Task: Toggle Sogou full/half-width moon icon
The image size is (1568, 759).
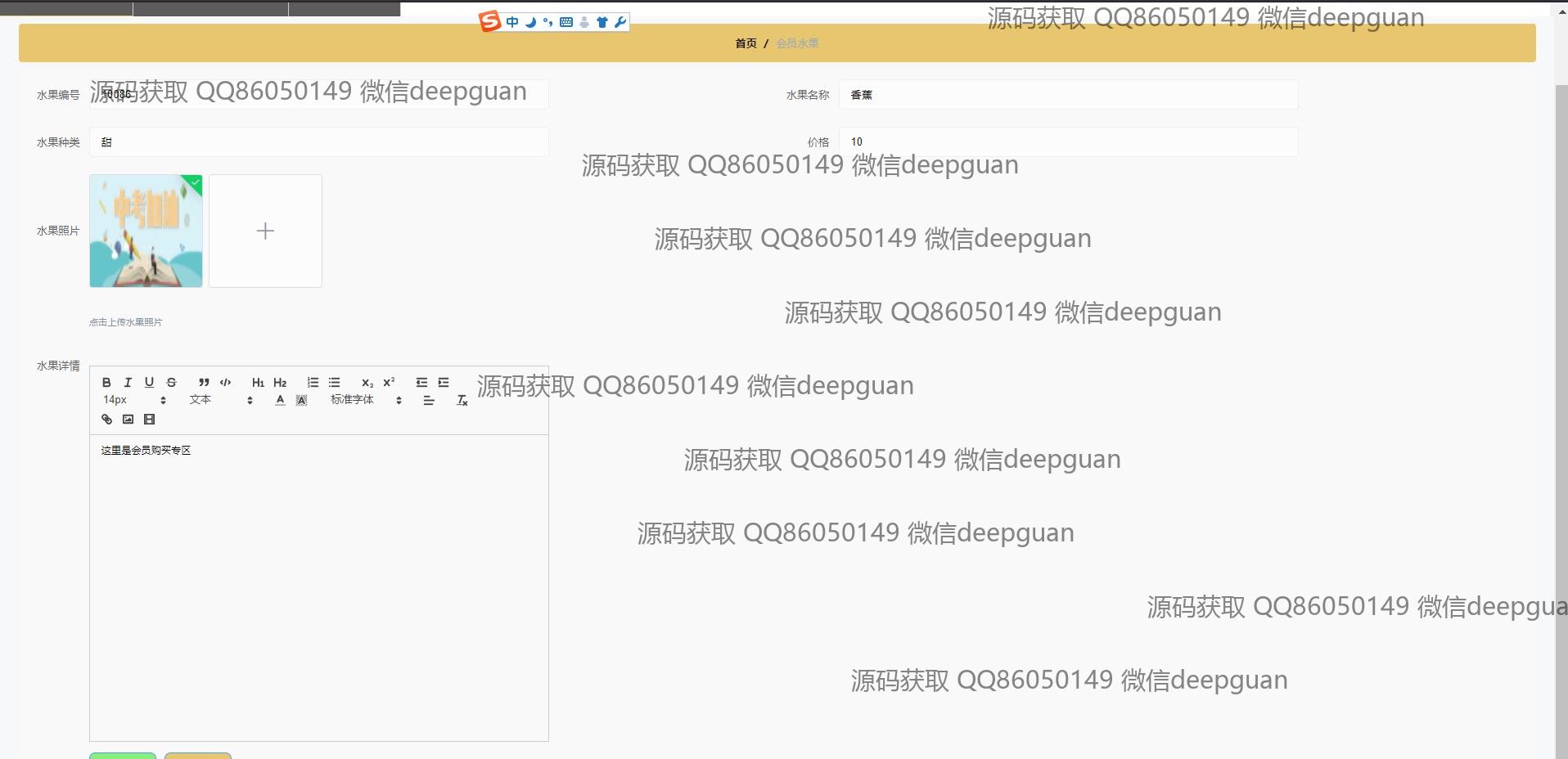Action: point(530,22)
